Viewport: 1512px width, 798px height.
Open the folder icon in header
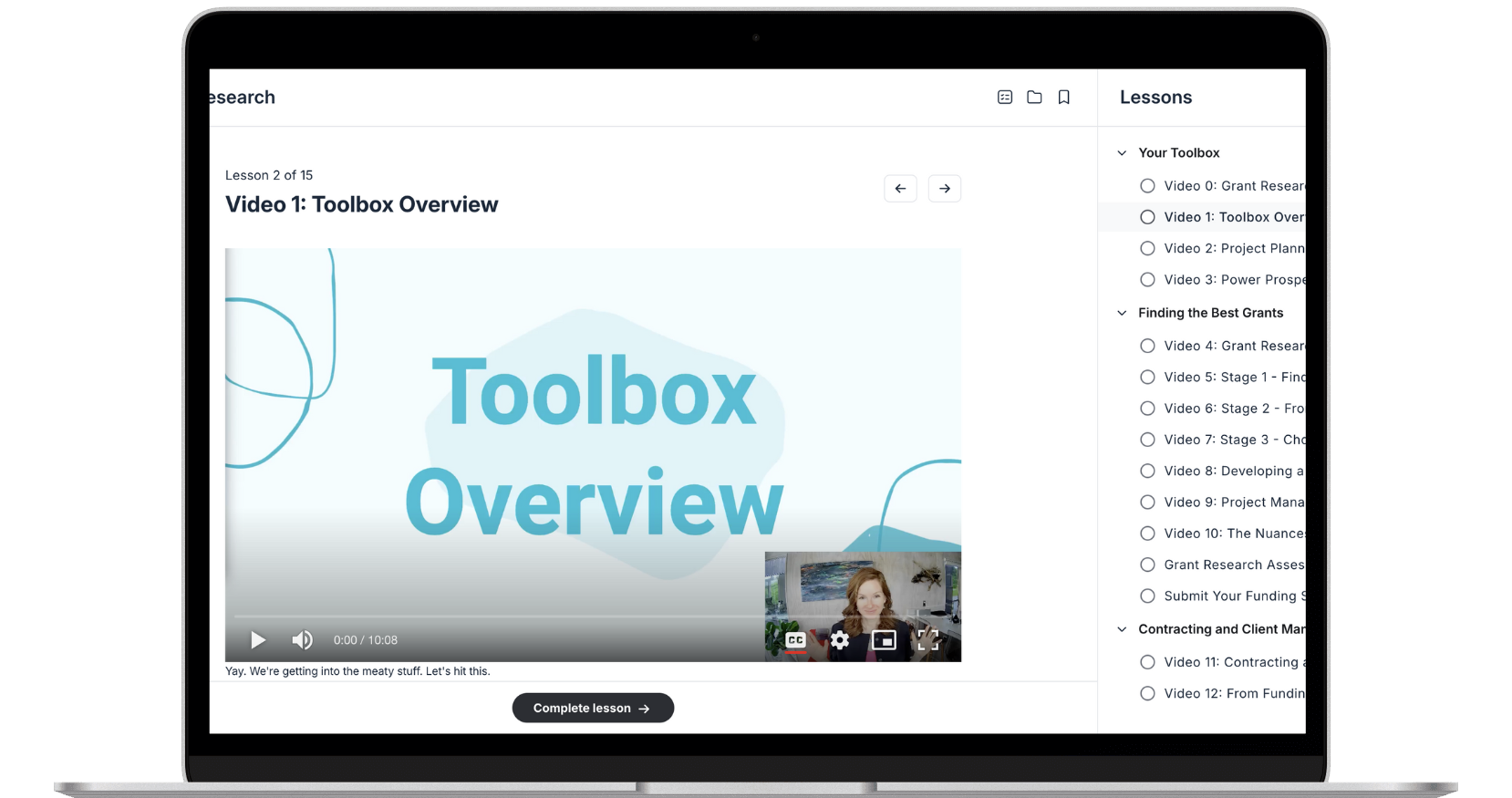(1034, 98)
